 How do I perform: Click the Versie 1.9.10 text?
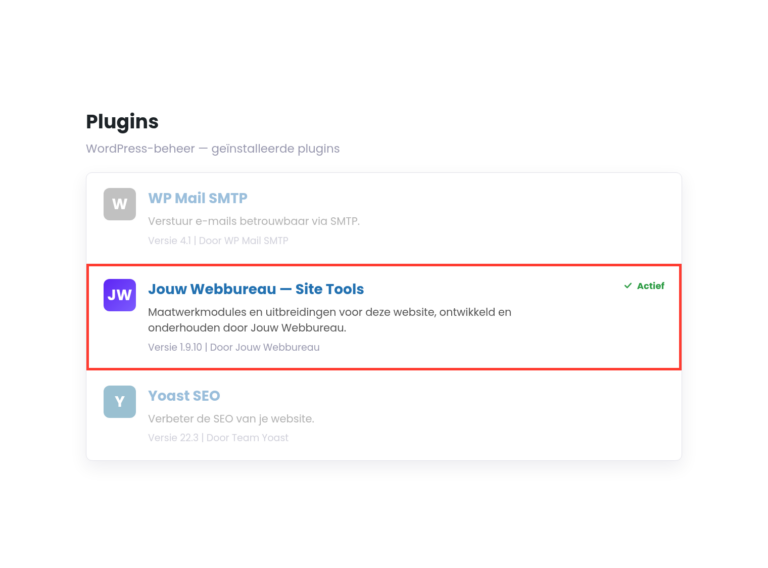(175, 347)
